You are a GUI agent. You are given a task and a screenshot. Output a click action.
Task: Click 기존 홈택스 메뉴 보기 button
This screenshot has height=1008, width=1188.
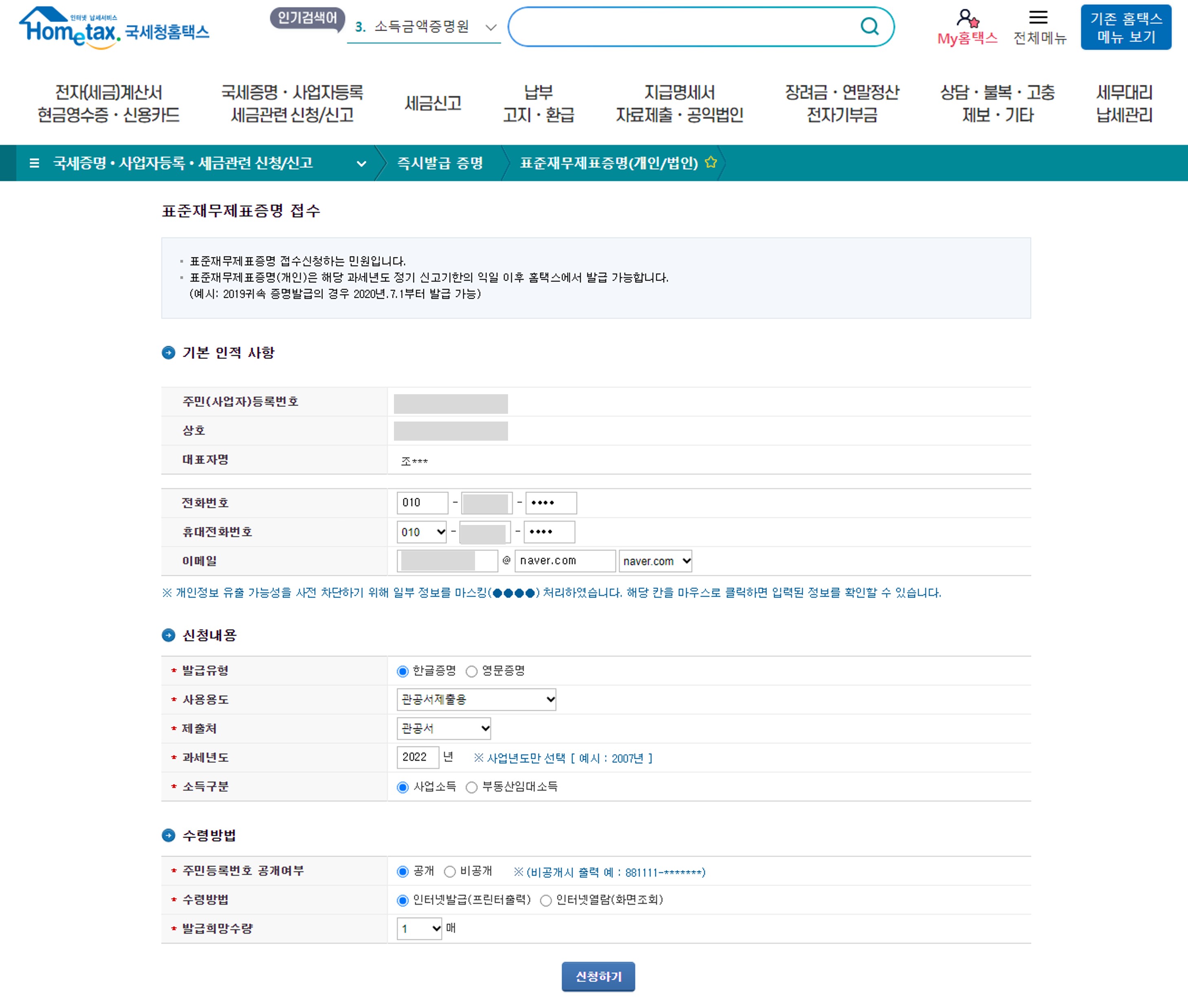click(1125, 27)
